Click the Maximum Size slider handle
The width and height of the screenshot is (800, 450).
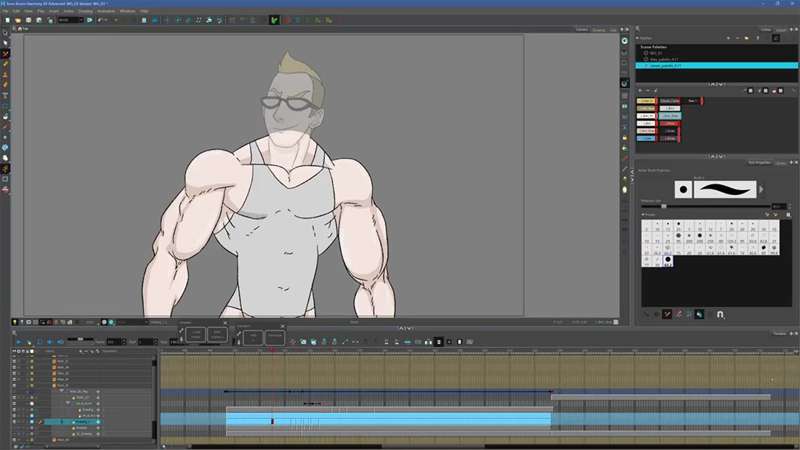click(x=664, y=206)
